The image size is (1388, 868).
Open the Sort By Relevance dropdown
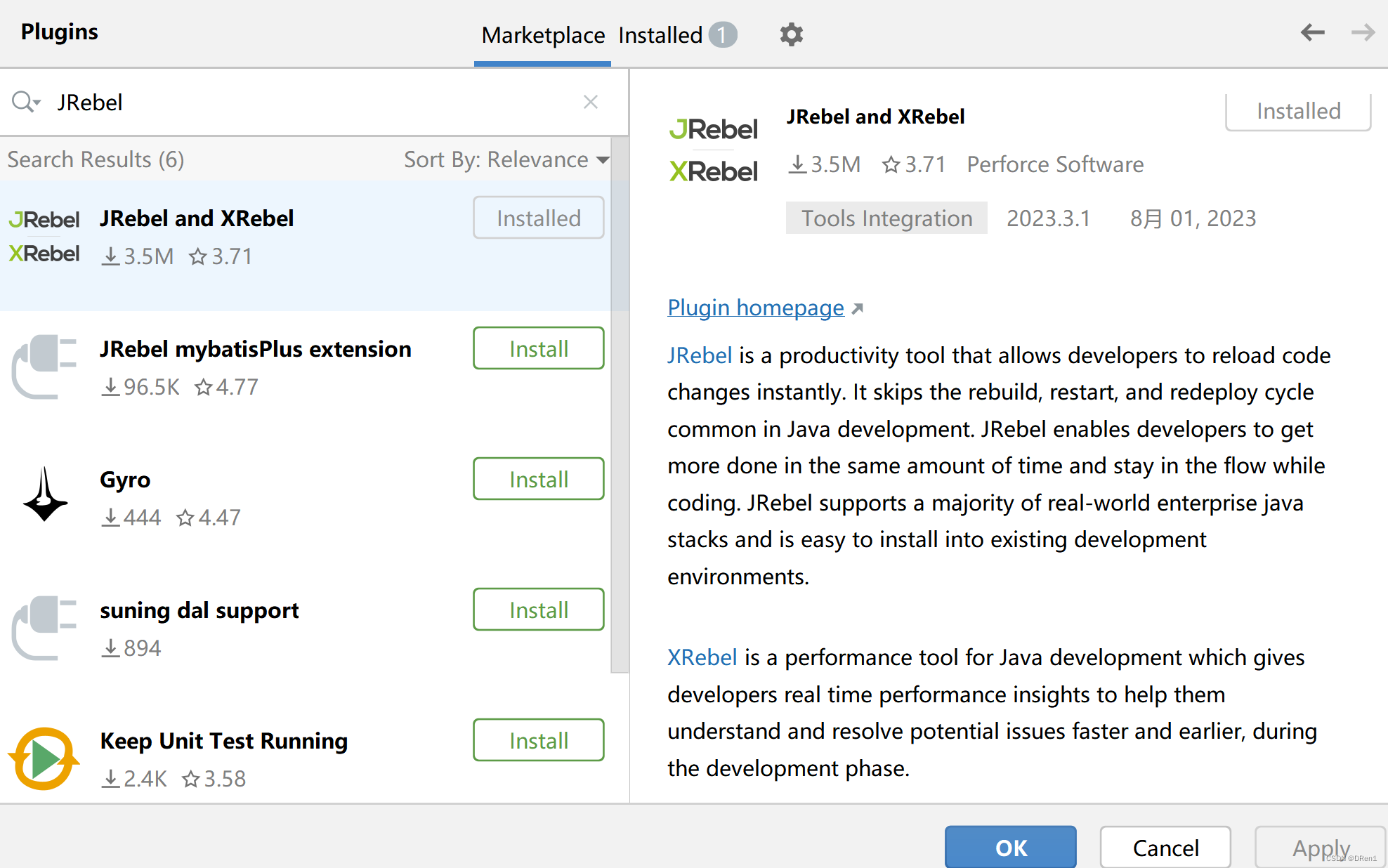506,159
